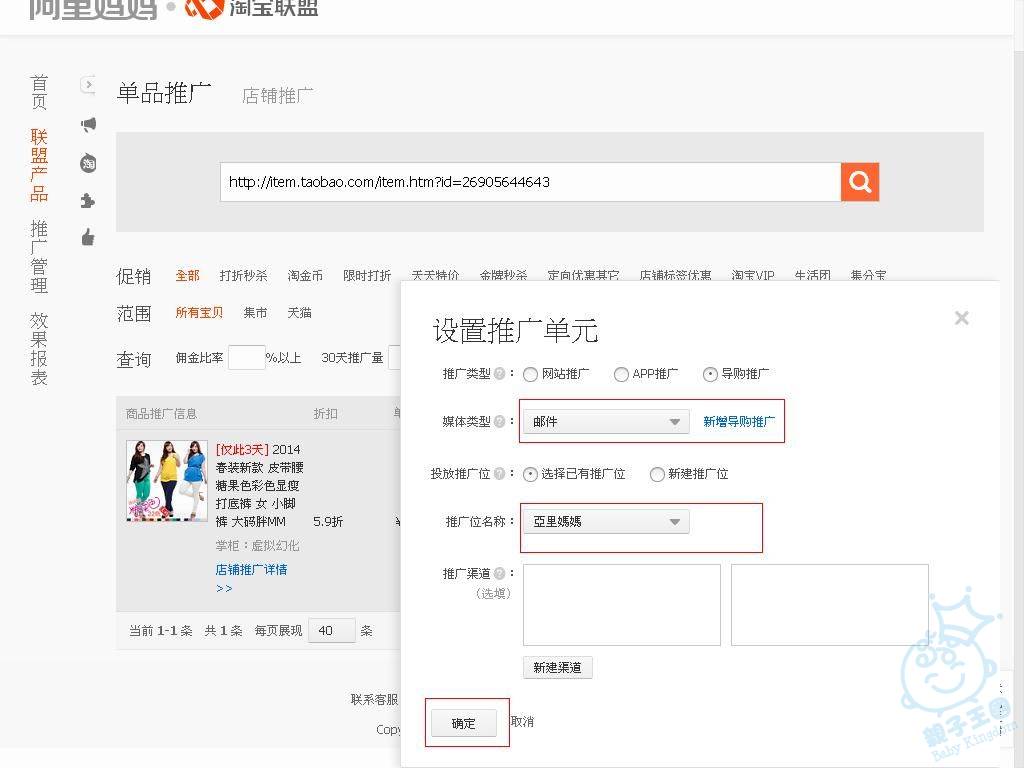
Task: Click the 商品推广信息 column header
Action: [161, 413]
